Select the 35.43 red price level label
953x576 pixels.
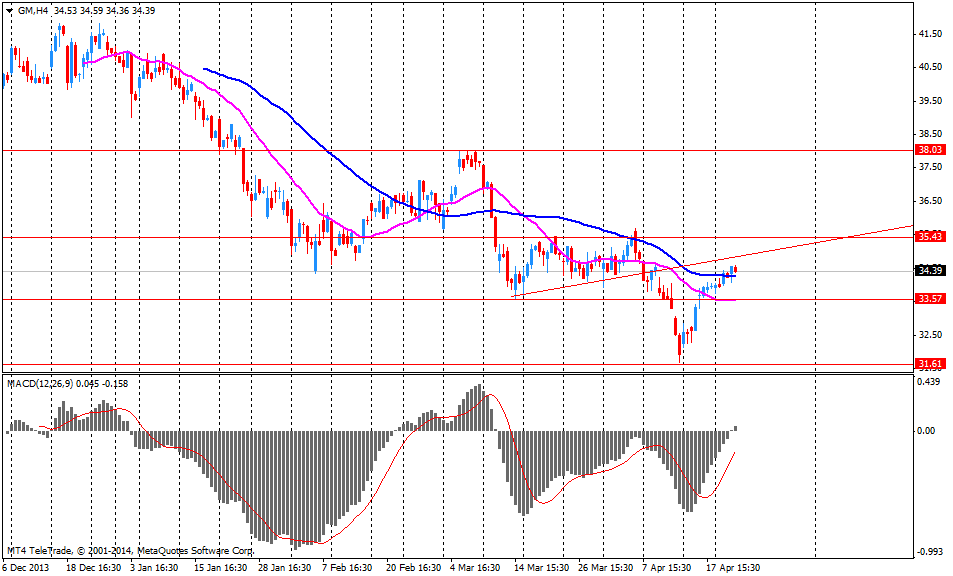[x=930, y=236]
